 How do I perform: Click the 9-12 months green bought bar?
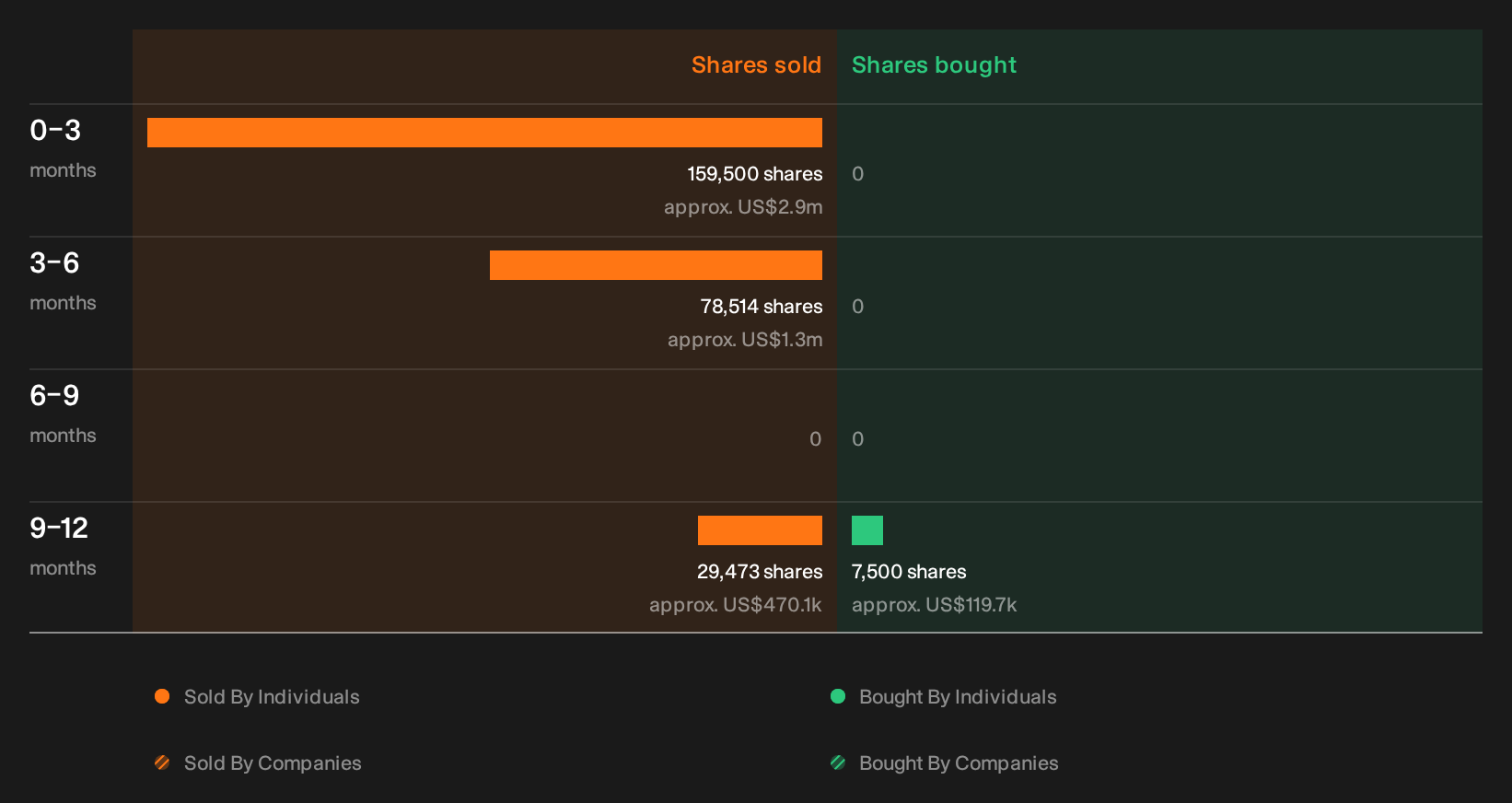(x=867, y=530)
